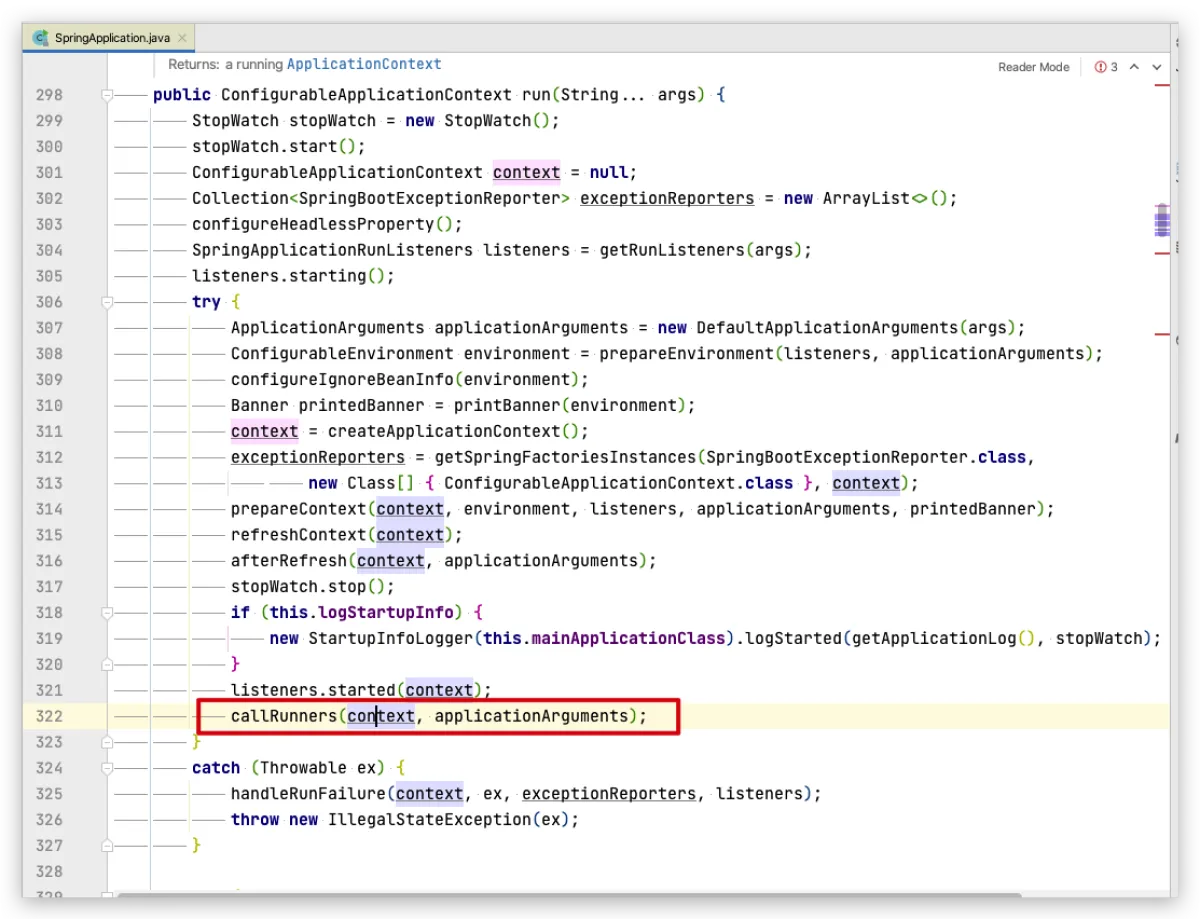1200x919 pixels.
Task: Go to next highlighted error arrow
Action: (1157, 67)
